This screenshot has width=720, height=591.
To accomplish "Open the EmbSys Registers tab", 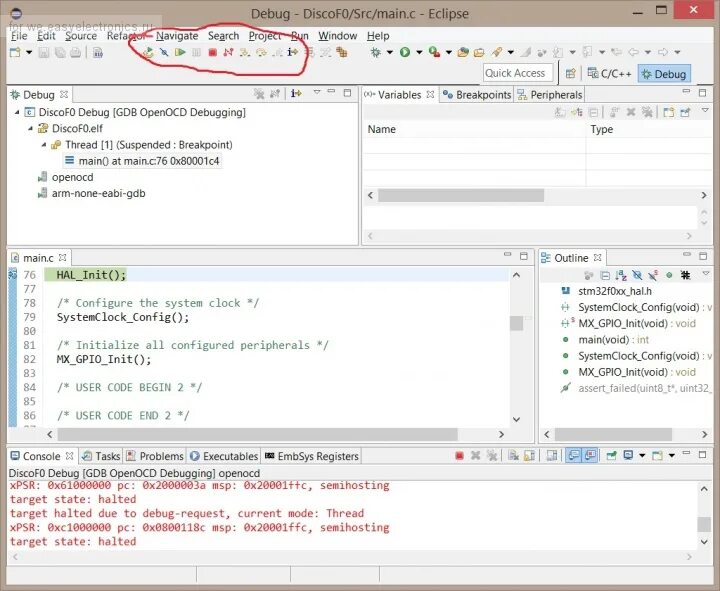I will (x=312, y=456).
